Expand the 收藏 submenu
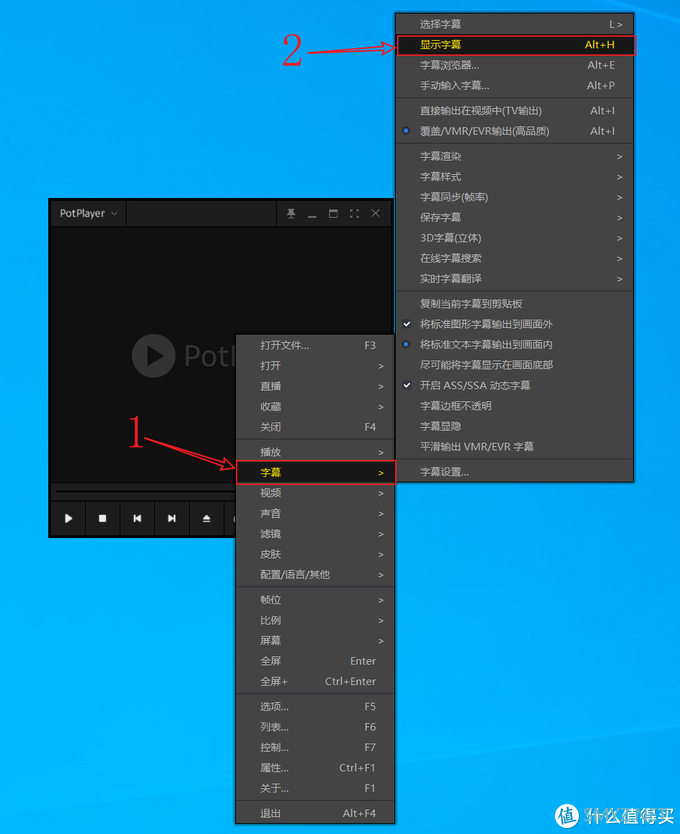The width and height of the screenshot is (680, 834). click(x=315, y=407)
